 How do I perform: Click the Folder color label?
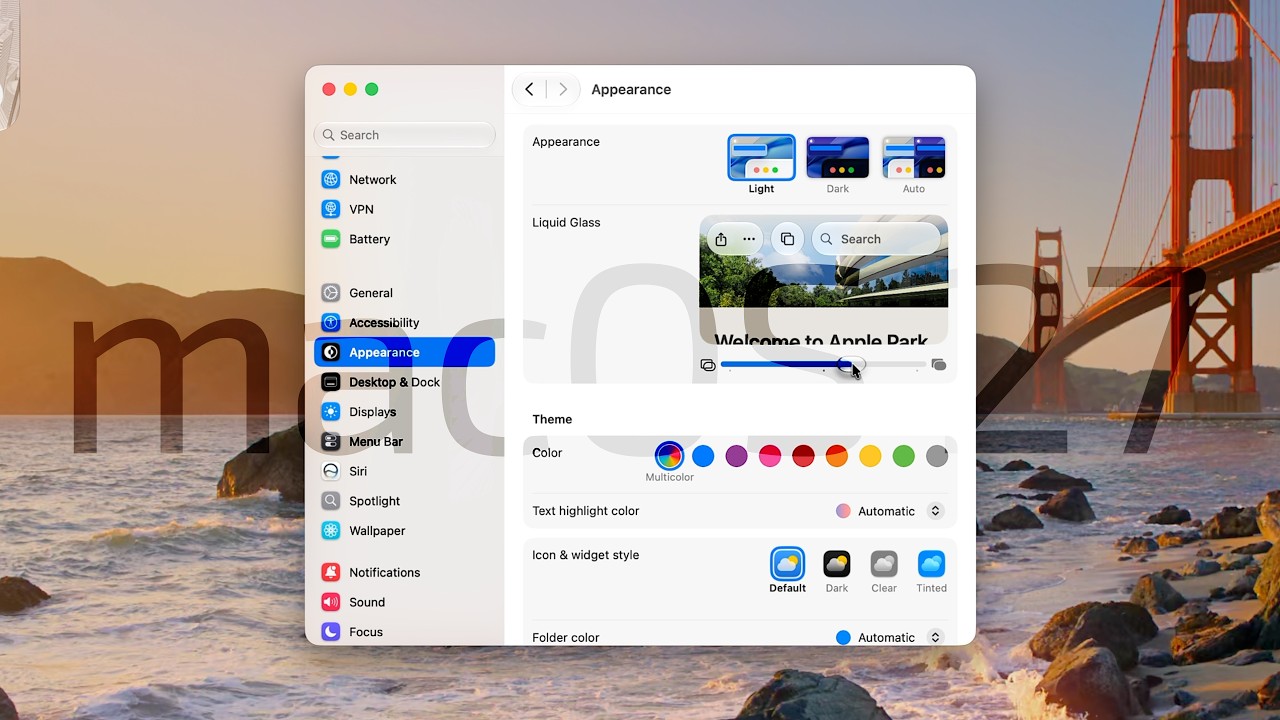[565, 637]
